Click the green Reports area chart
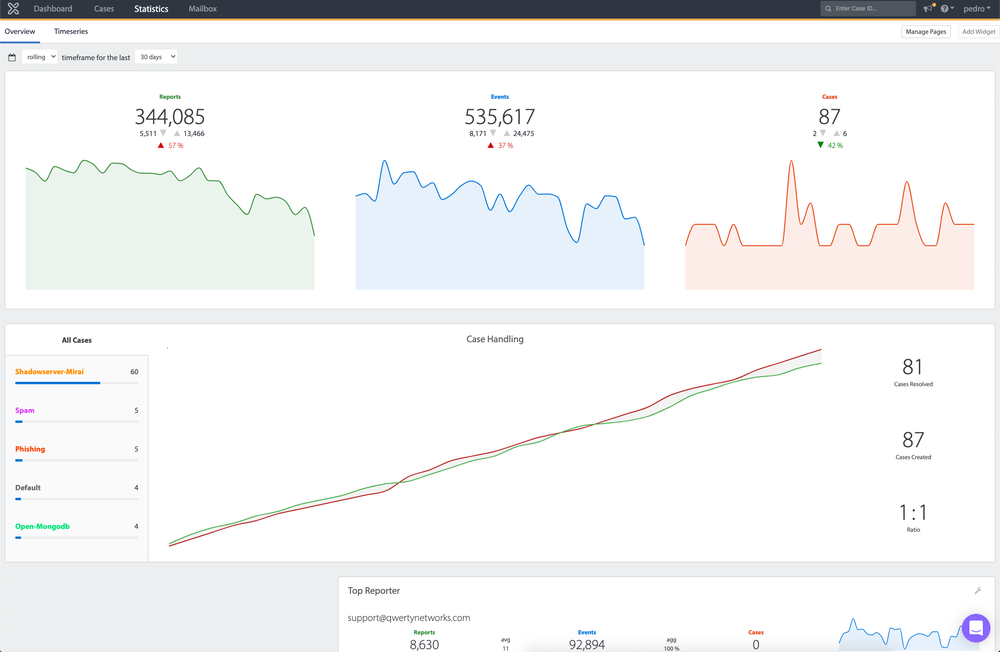This screenshot has width=1000, height=652. (x=170, y=225)
